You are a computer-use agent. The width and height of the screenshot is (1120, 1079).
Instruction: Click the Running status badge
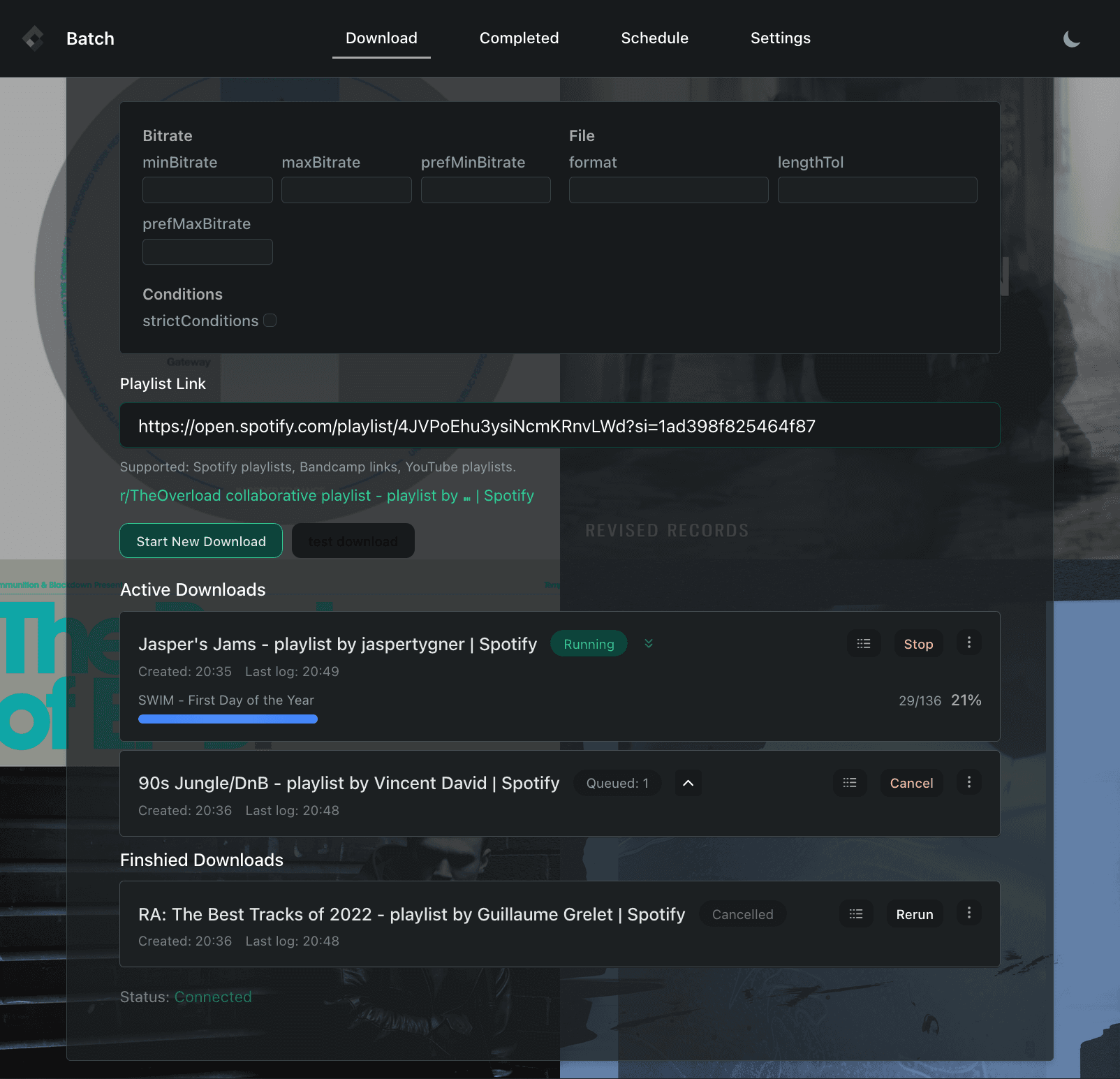pyautogui.click(x=589, y=644)
